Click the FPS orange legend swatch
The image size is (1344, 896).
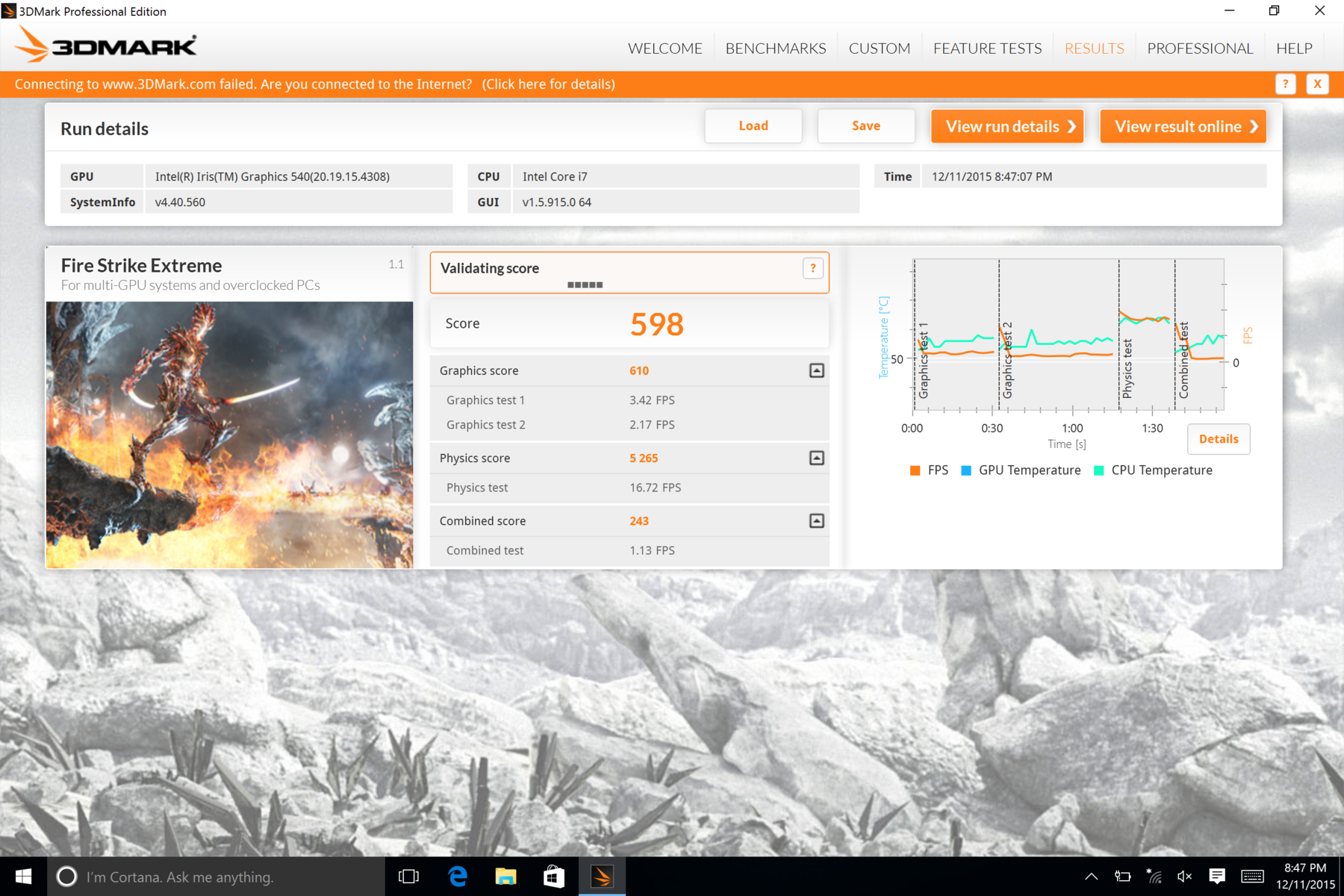click(x=915, y=470)
